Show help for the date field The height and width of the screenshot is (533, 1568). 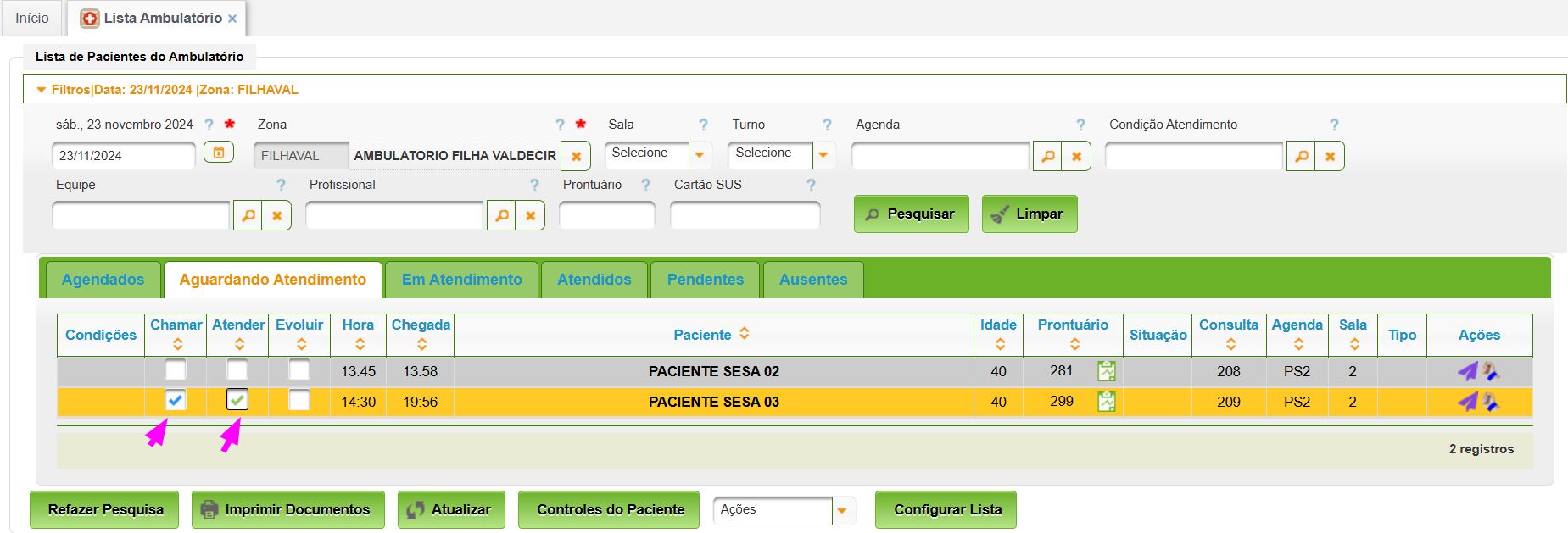[x=209, y=125]
